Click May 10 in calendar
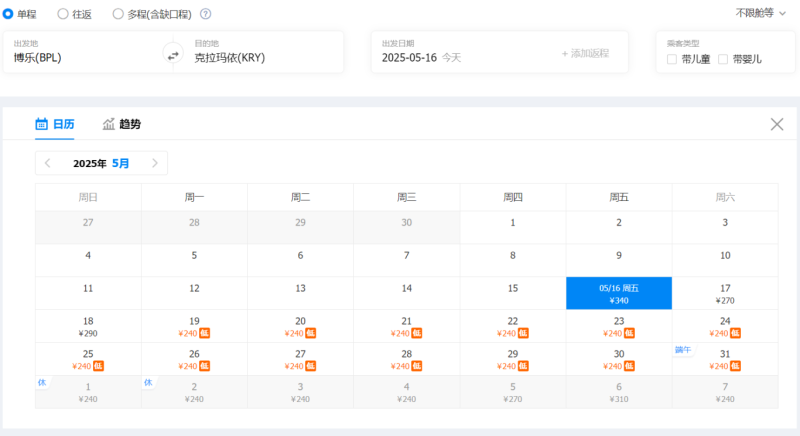This screenshot has width=800, height=436. [x=725, y=260]
